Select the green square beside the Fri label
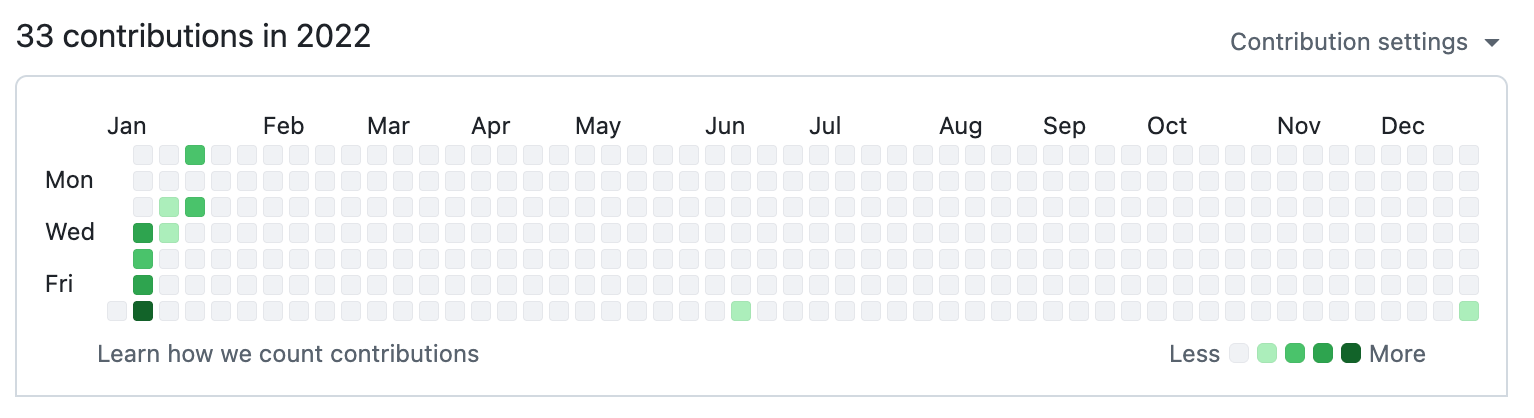The height and width of the screenshot is (418, 1534). 143,285
